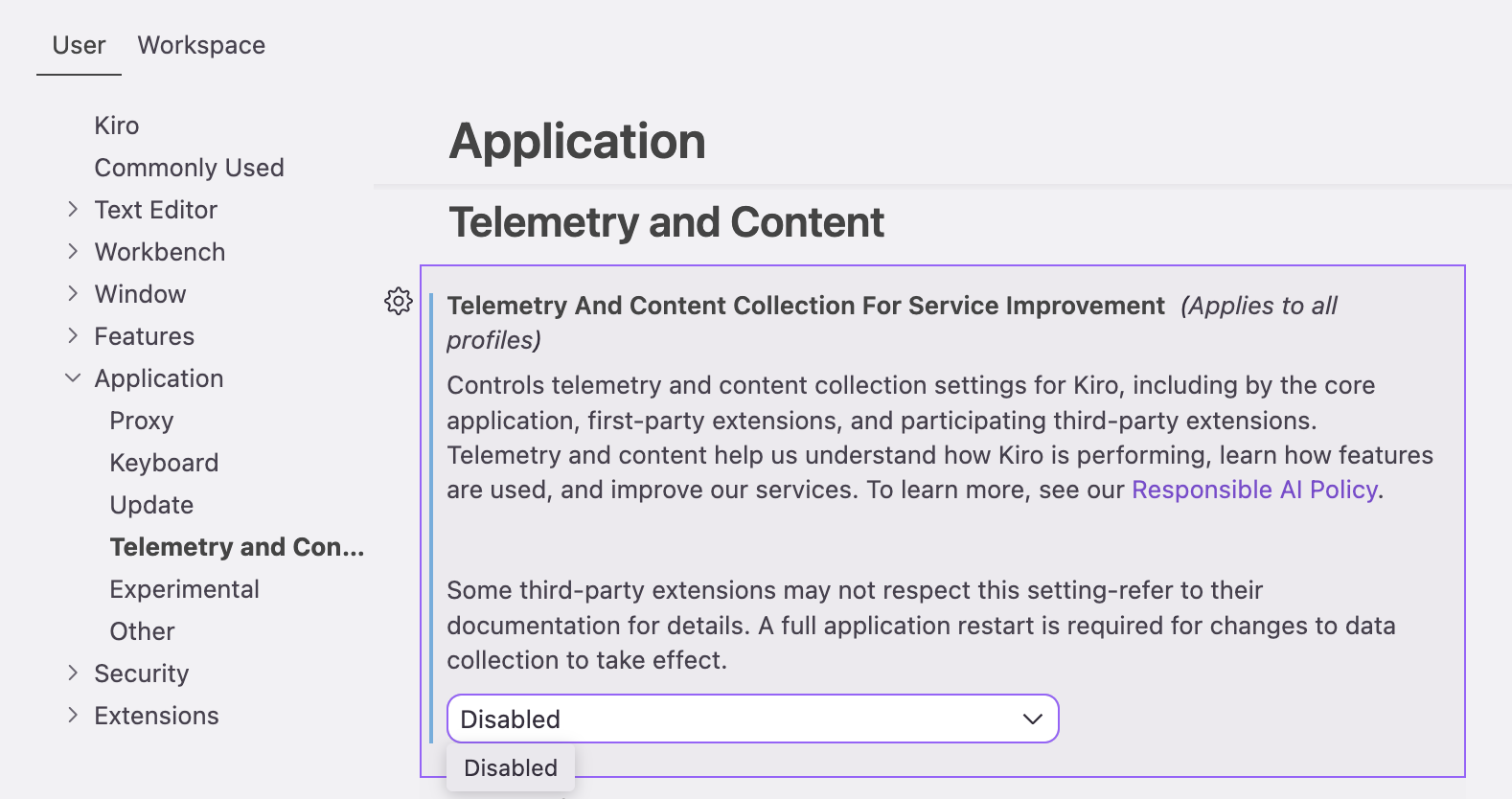Image resolution: width=1512 pixels, height=799 pixels.
Task: Expand the Workbench settings section
Action: 73,252
